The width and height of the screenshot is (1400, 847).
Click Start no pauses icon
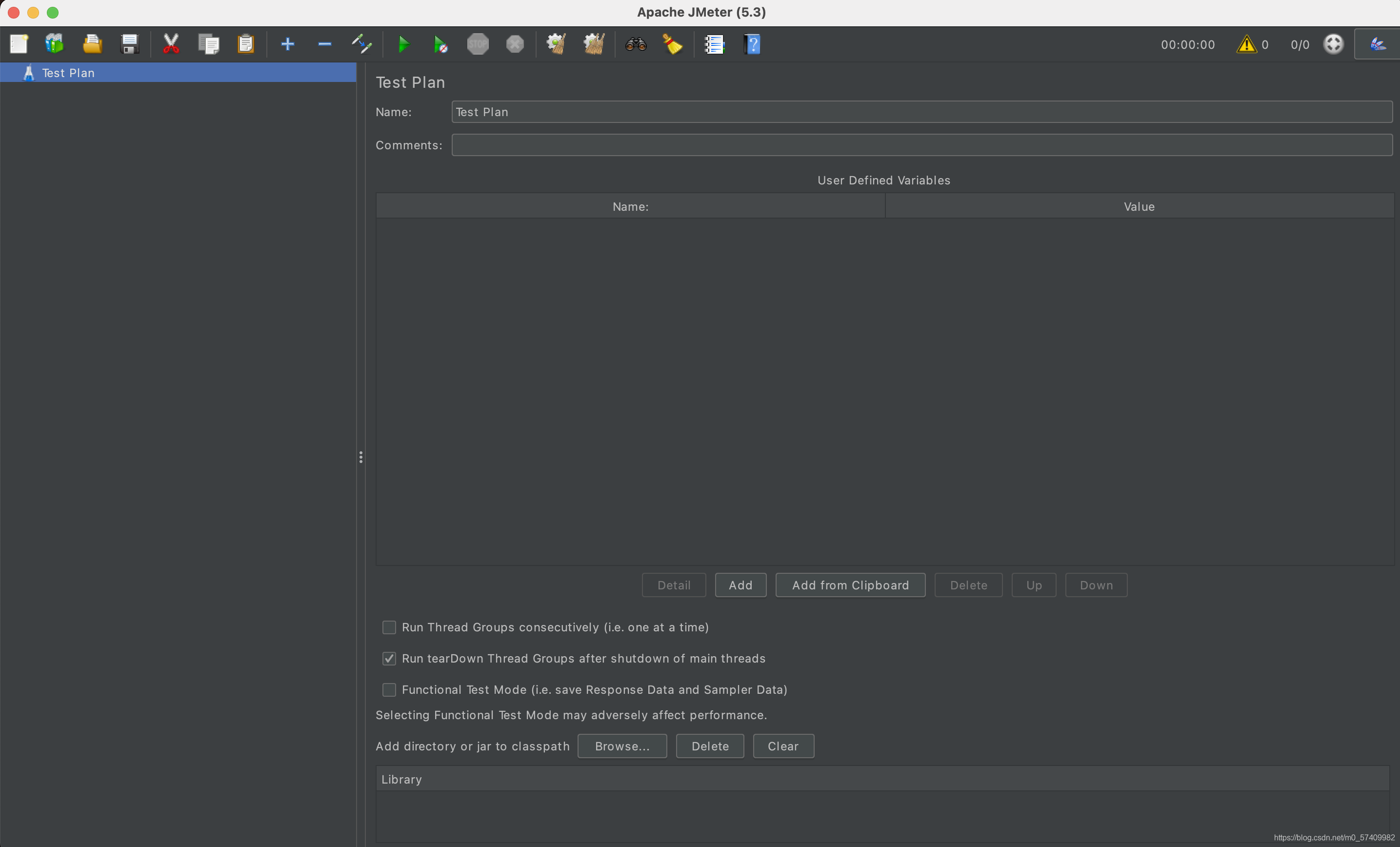[440, 44]
